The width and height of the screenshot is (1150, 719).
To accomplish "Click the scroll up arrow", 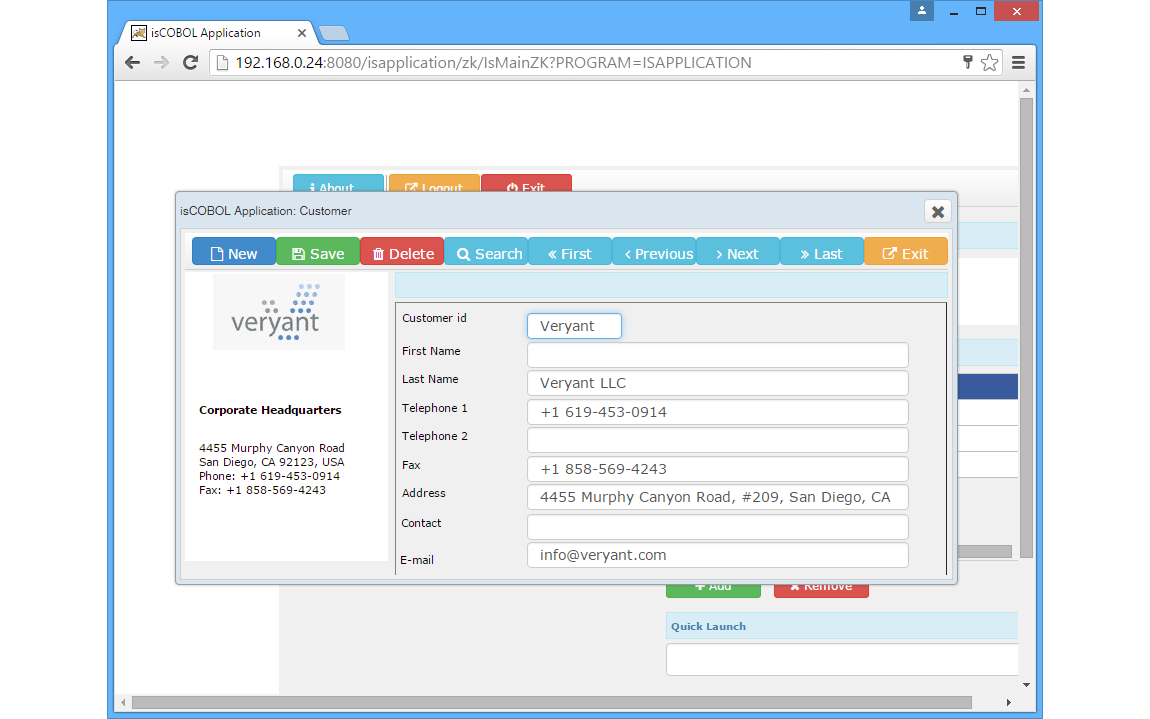I will (1026, 90).
